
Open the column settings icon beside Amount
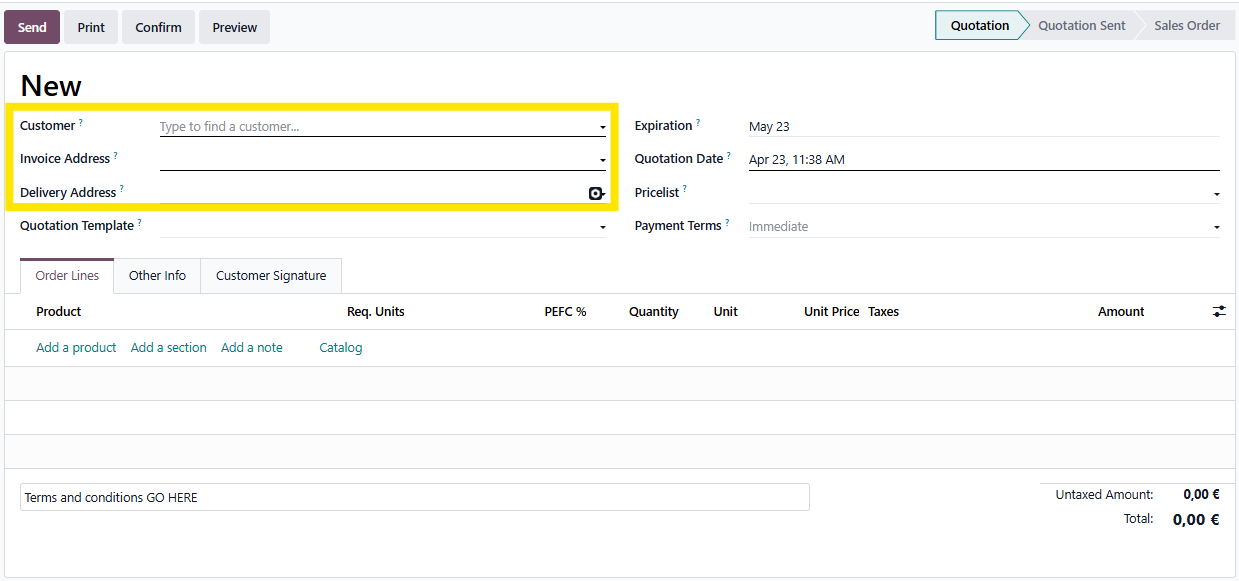coord(1219,312)
